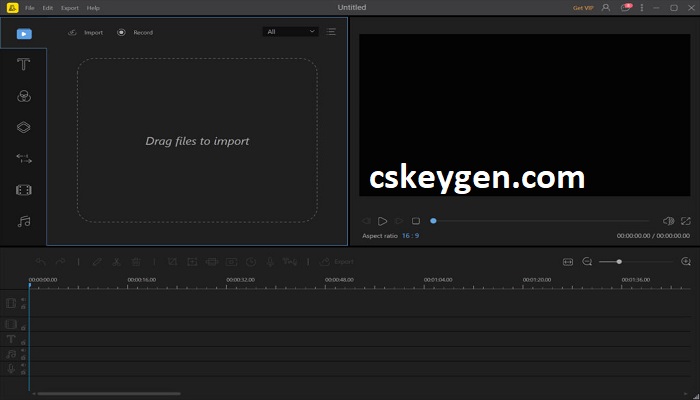Toggle preview volume speaker icon

click(668, 221)
